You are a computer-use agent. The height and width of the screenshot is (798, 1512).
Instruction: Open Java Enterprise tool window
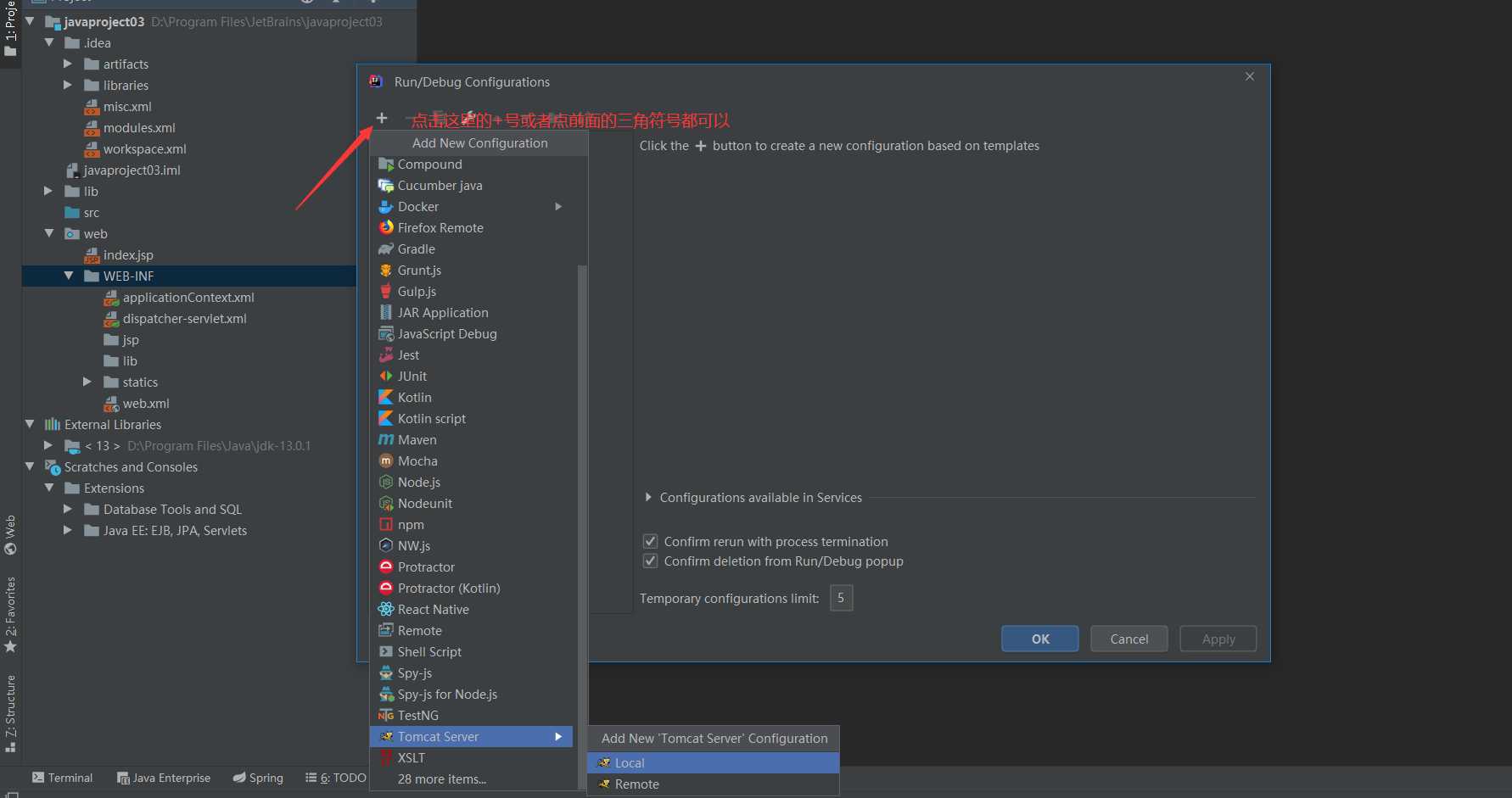click(164, 778)
